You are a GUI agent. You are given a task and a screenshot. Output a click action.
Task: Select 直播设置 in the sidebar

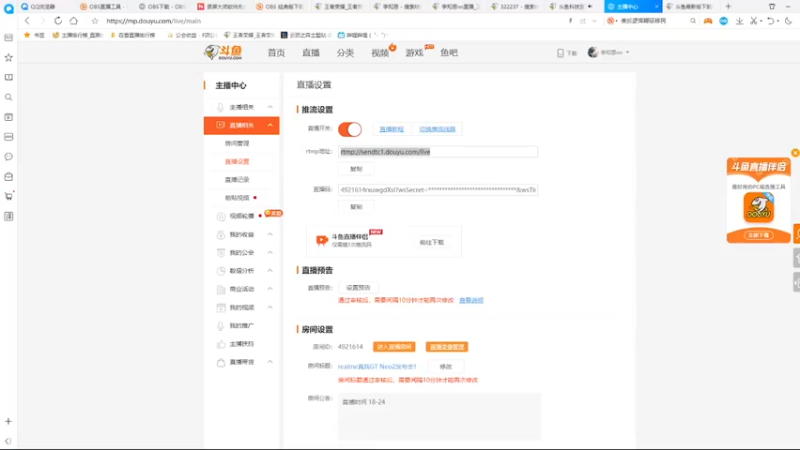(x=237, y=161)
